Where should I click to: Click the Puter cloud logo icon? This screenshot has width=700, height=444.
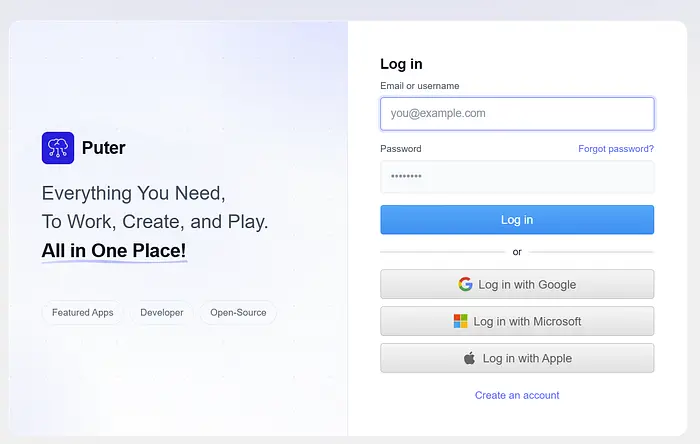point(58,148)
